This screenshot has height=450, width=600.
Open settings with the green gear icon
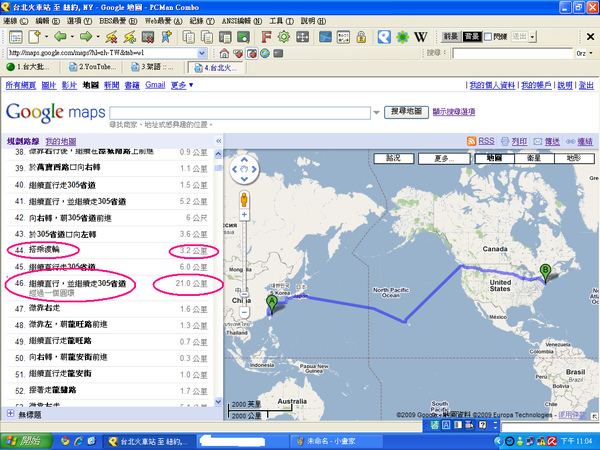coord(284,37)
